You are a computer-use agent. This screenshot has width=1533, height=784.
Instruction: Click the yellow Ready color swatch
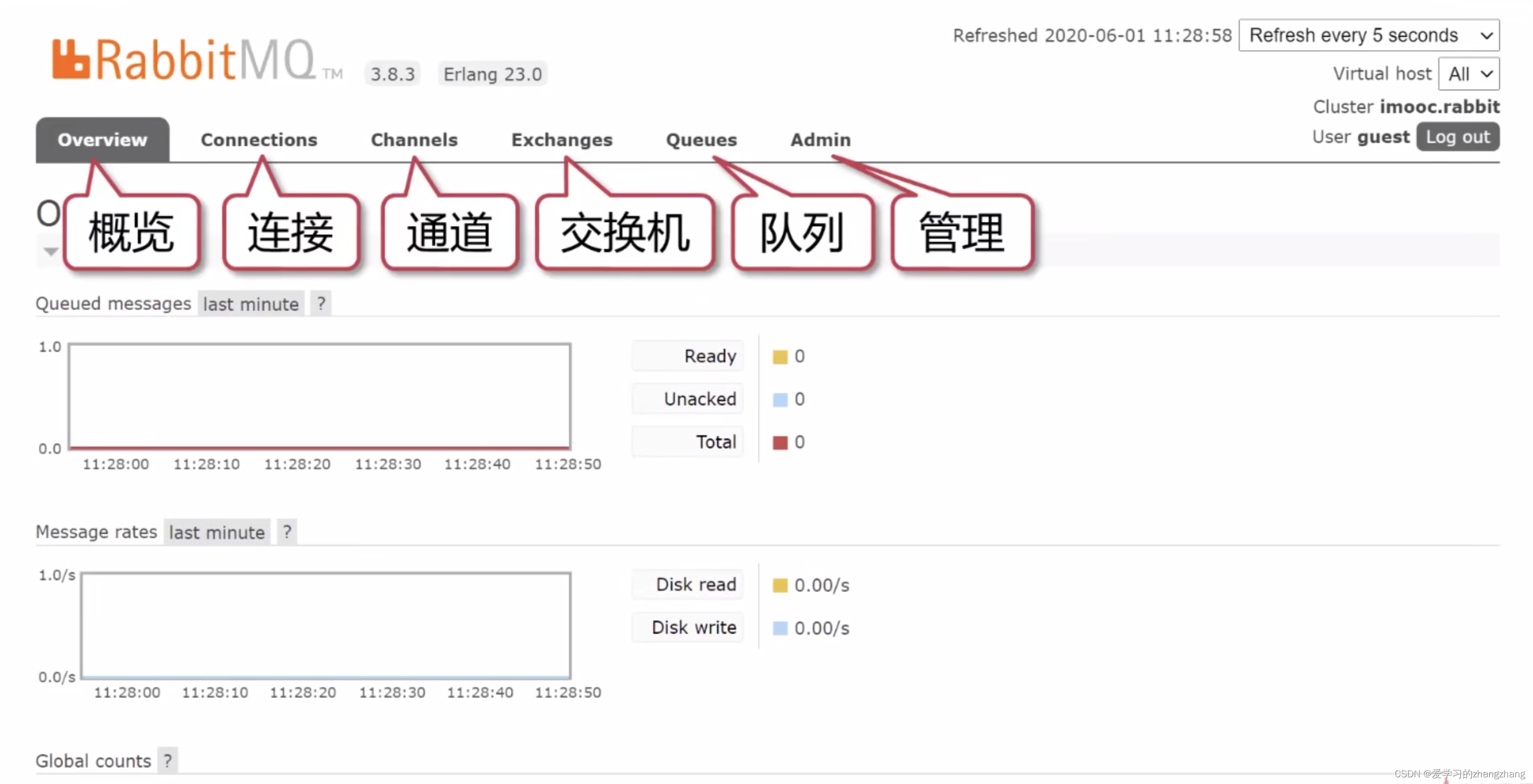tap(779, 357)
